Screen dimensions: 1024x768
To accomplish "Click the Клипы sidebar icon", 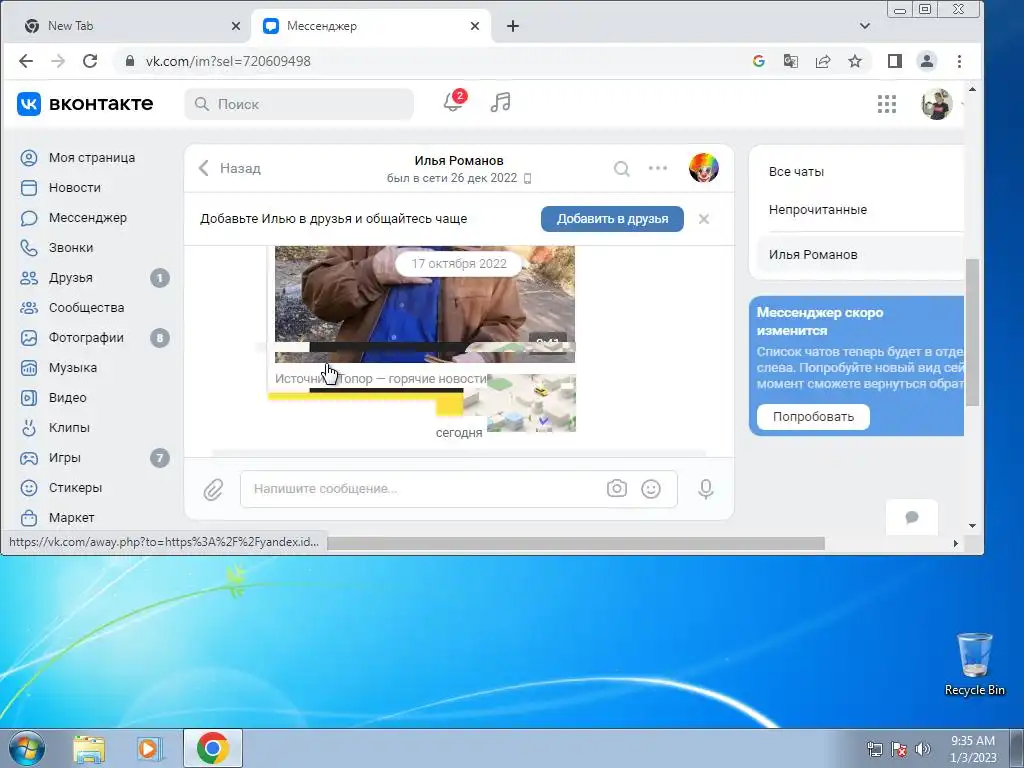I will point(29,428).
